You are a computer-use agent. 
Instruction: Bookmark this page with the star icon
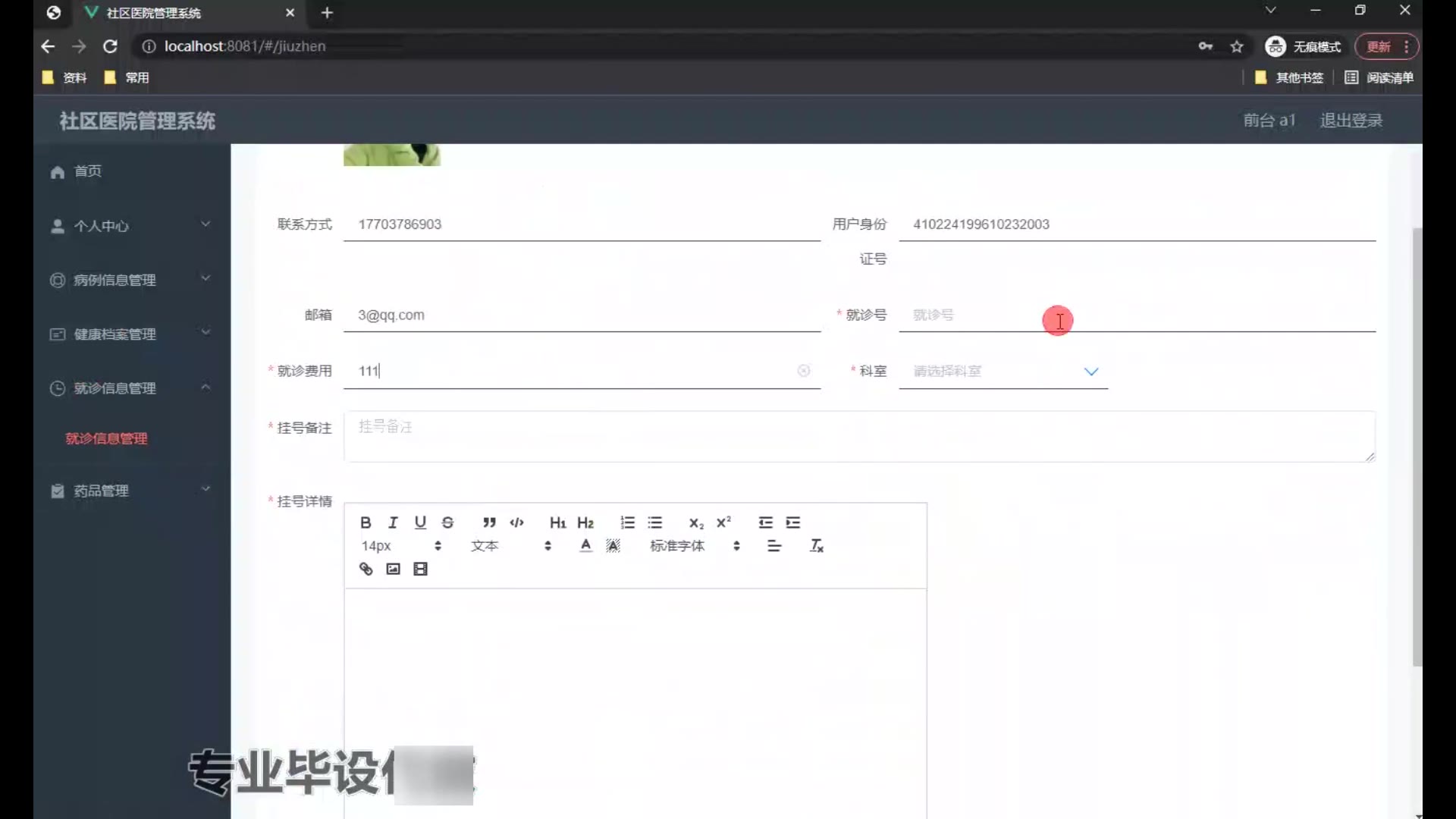[x=1237, y=46]
